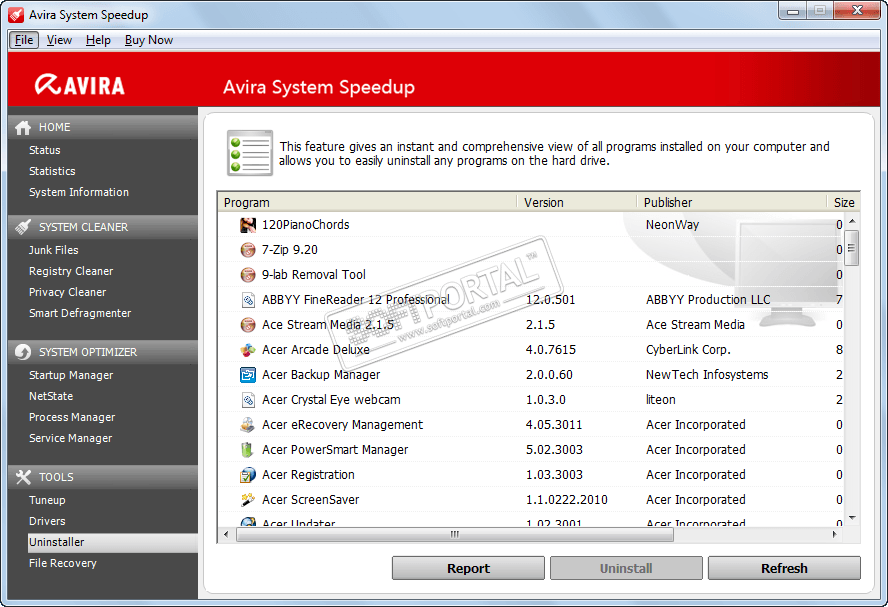Open NetState tool
The height and width of the screenshot is (607, 888).
coord(51,396)
